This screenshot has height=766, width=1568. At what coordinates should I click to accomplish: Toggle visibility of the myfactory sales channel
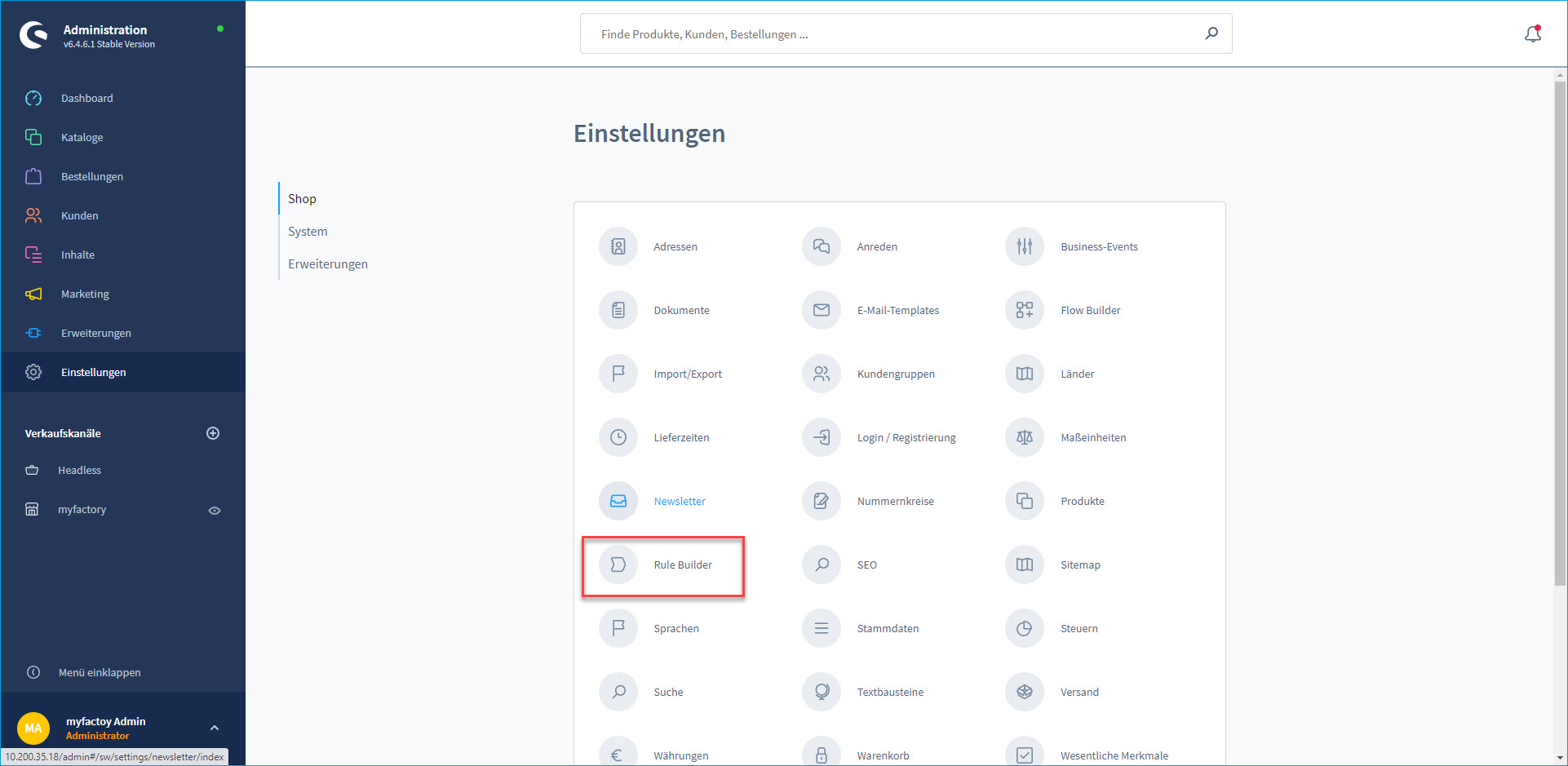[214, 510]
